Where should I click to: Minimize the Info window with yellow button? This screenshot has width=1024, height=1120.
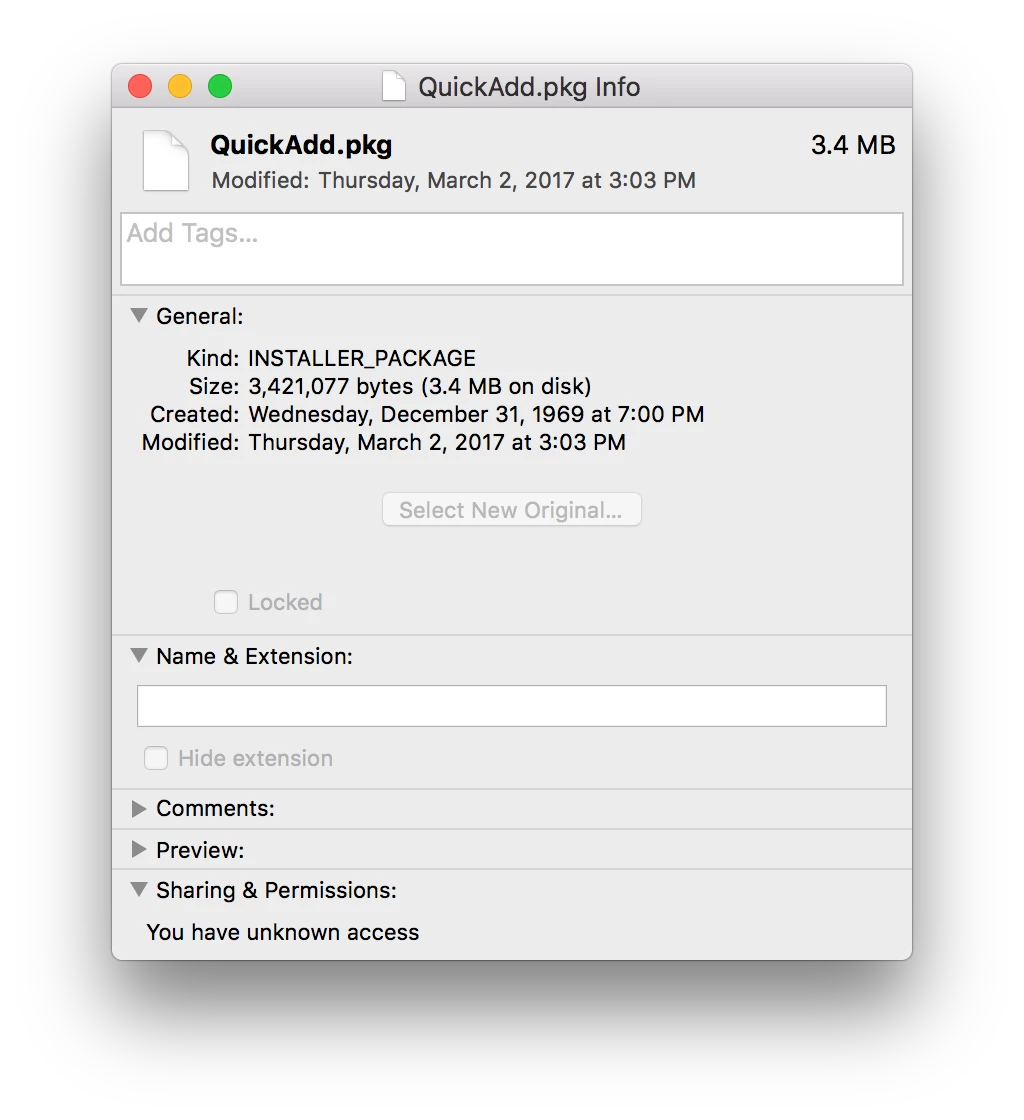pos(180,86)
